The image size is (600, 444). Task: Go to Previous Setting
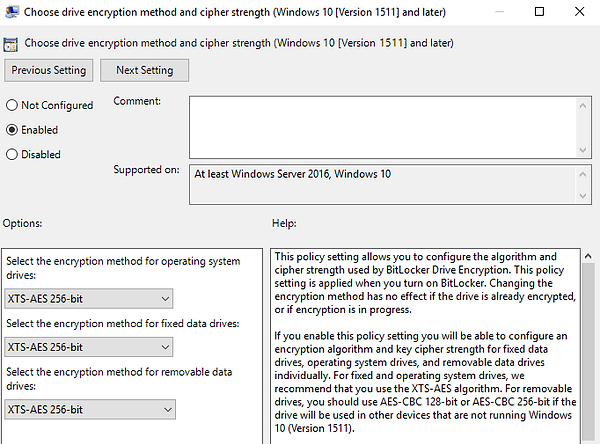pos(49,70)
